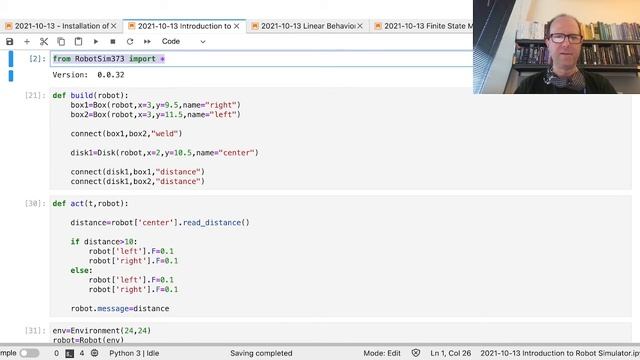Cut the selected cell with scissors icon
Image resolution: width=640 pixels, height=360 pixels.
coord(44,41)
